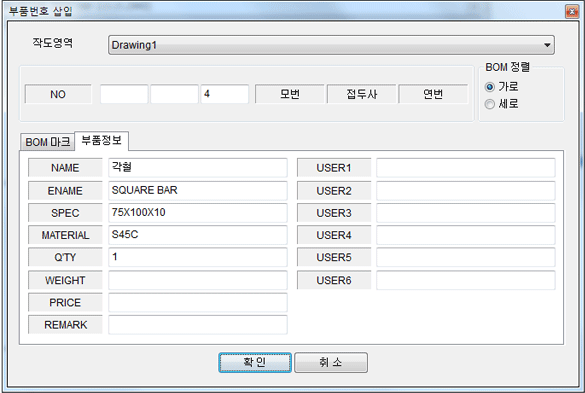Click the first empty NO field
585x393 pixels.
coord(124,94)
